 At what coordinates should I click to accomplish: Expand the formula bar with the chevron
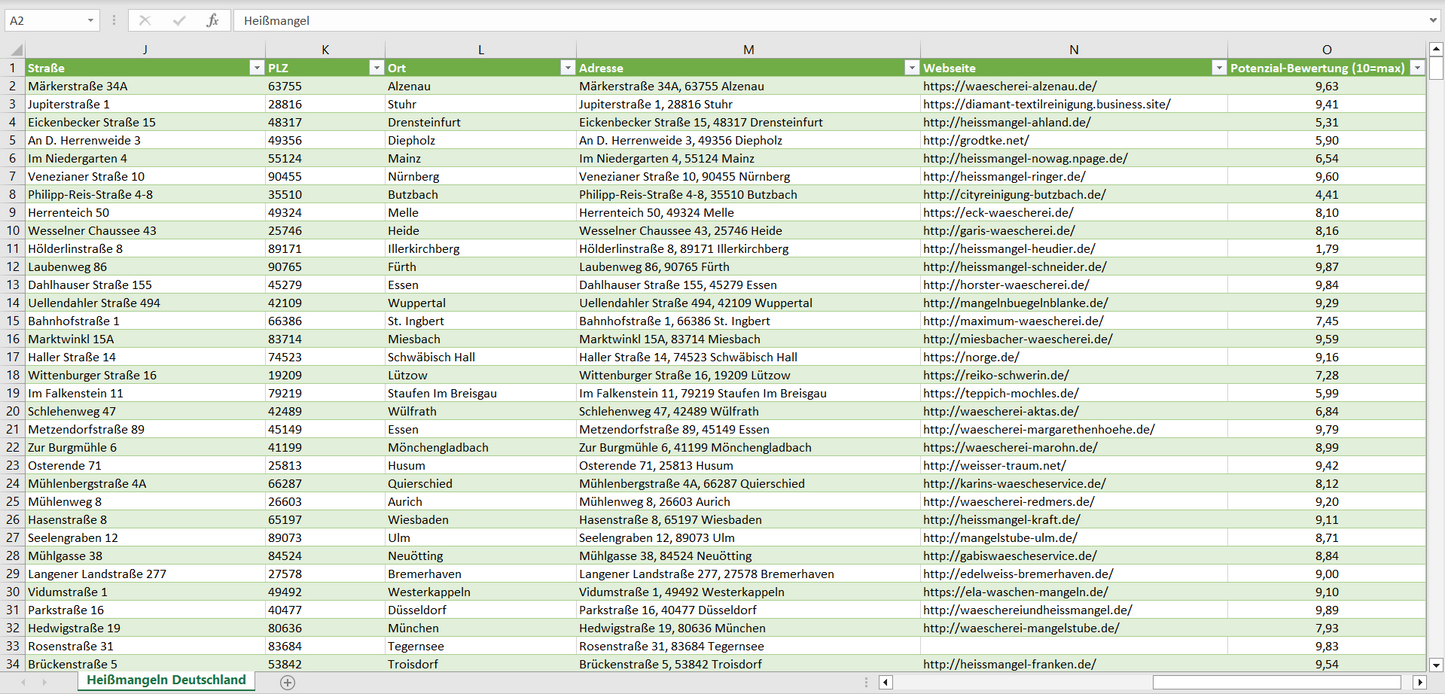[1434, 20]
